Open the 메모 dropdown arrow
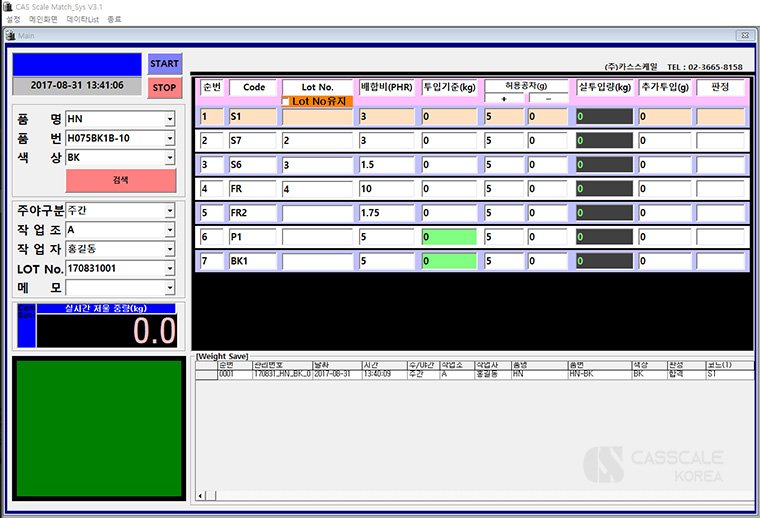 click(x=170, y=288)
